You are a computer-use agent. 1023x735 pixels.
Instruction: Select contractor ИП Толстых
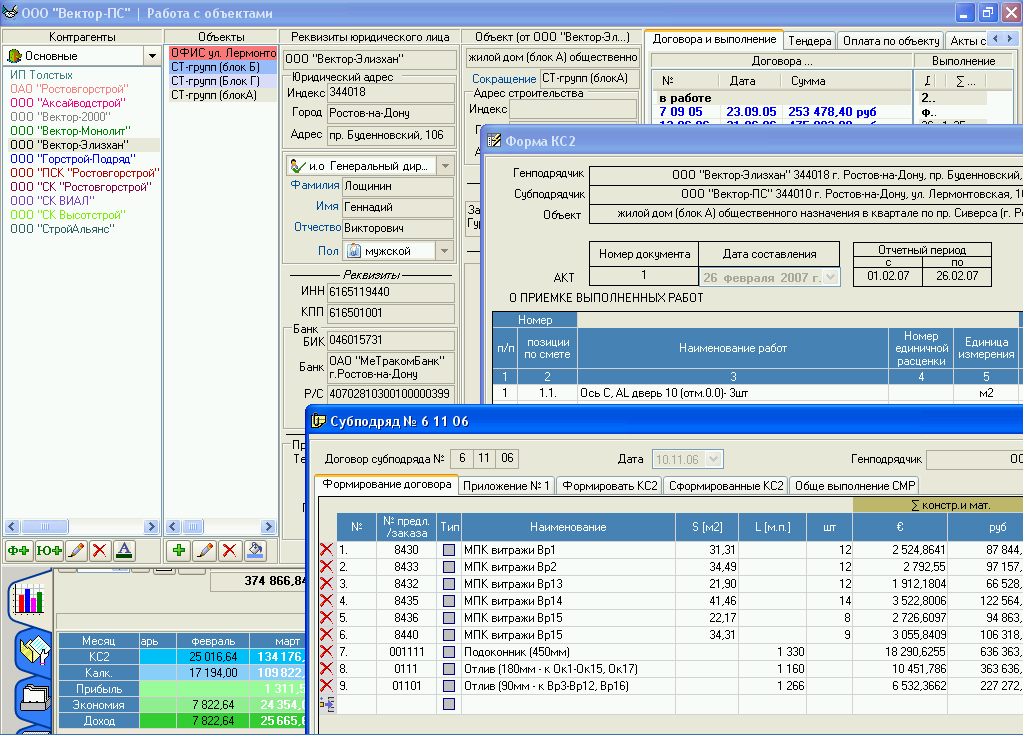pyautogui.click(x=41, y=75)
